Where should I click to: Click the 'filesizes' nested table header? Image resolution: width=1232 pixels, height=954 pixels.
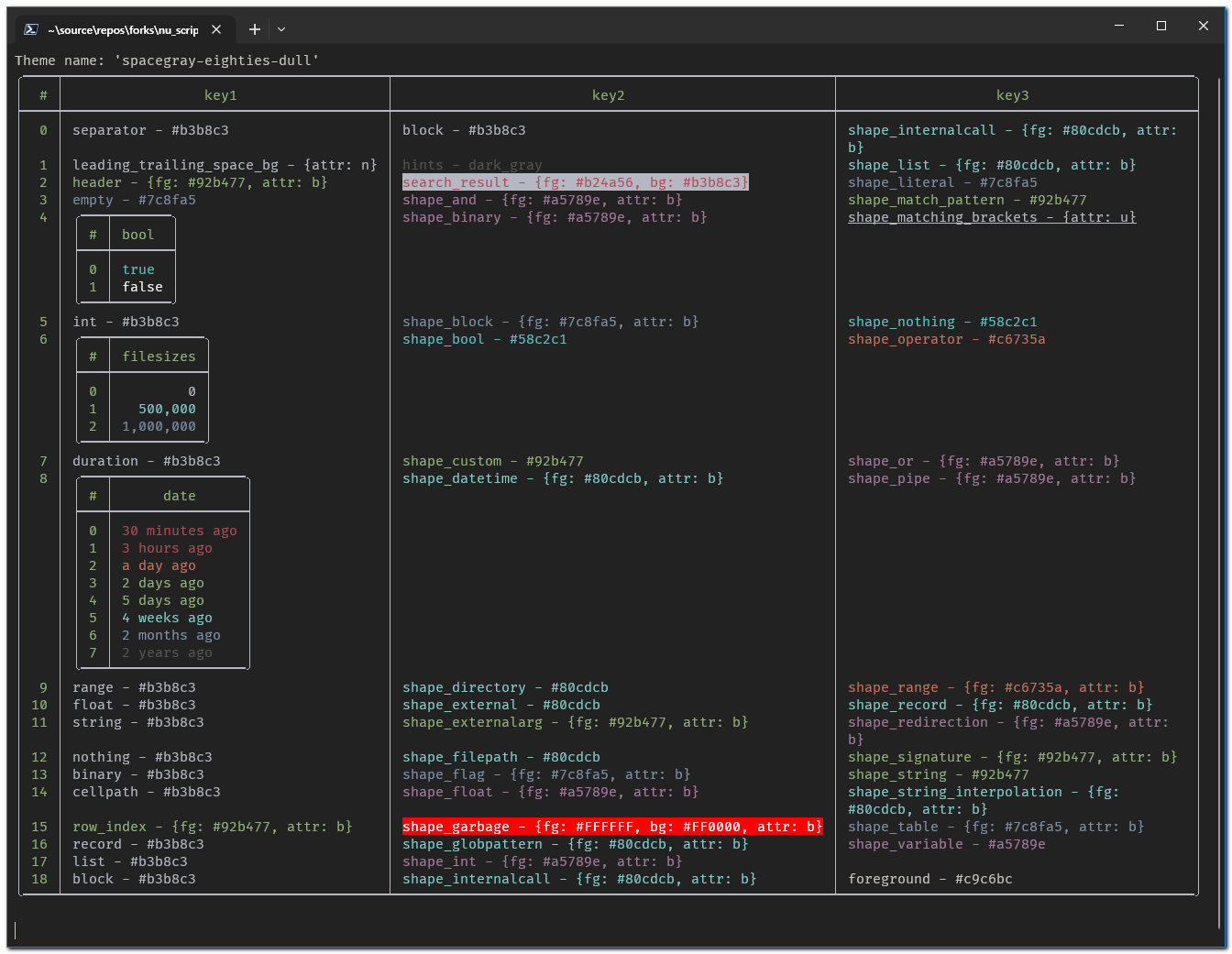(x=159, y=356)
